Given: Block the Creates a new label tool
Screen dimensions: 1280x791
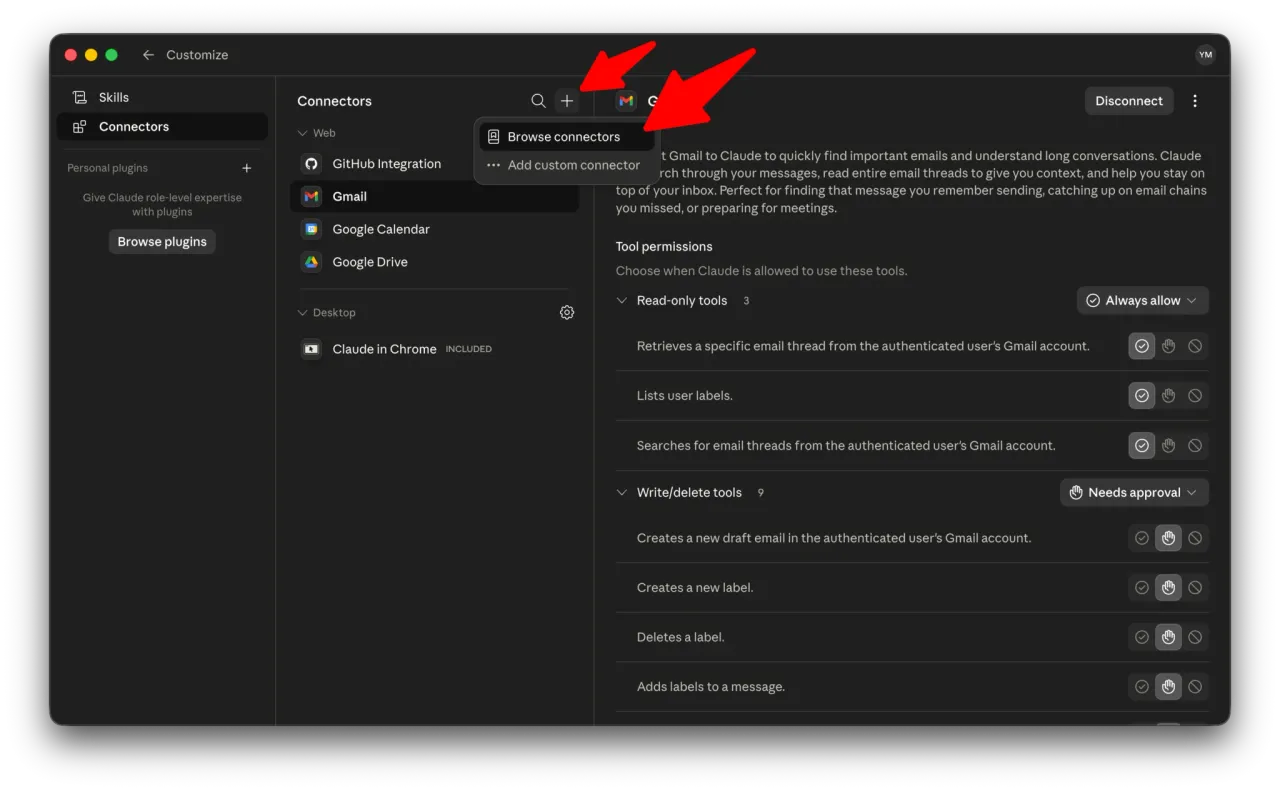Looking at the screenshot, I should point(1195,588).
